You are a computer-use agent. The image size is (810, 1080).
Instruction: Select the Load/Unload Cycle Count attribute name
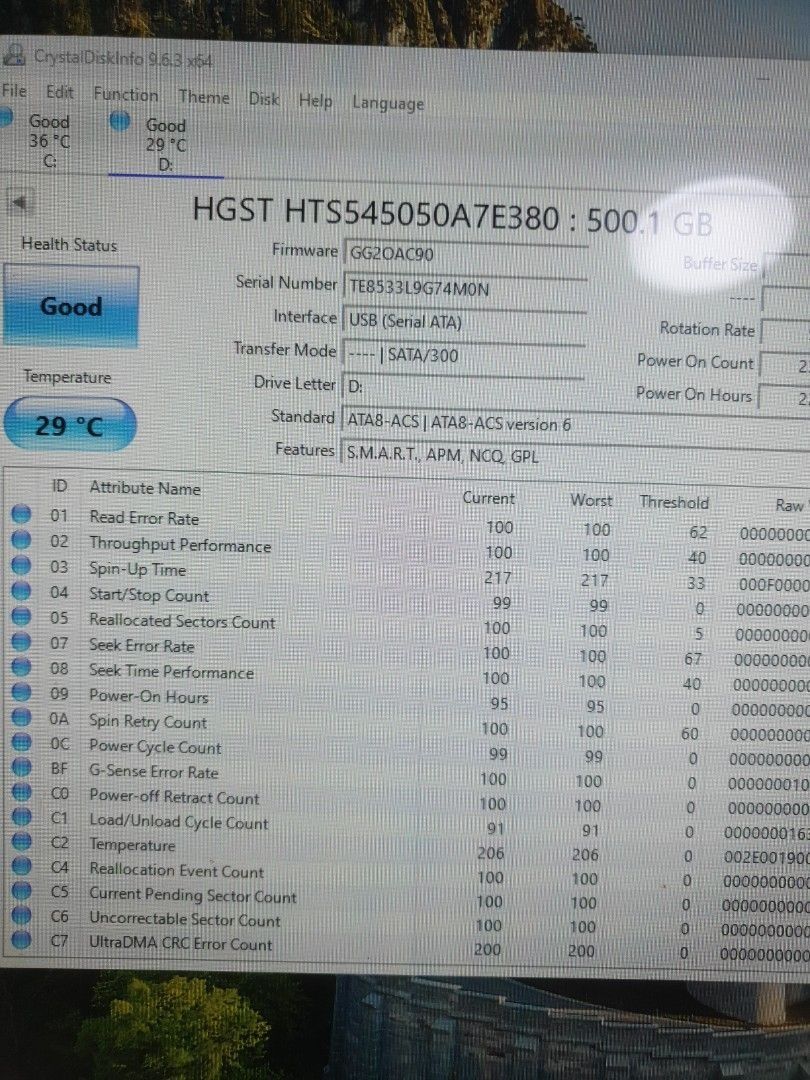178,822
